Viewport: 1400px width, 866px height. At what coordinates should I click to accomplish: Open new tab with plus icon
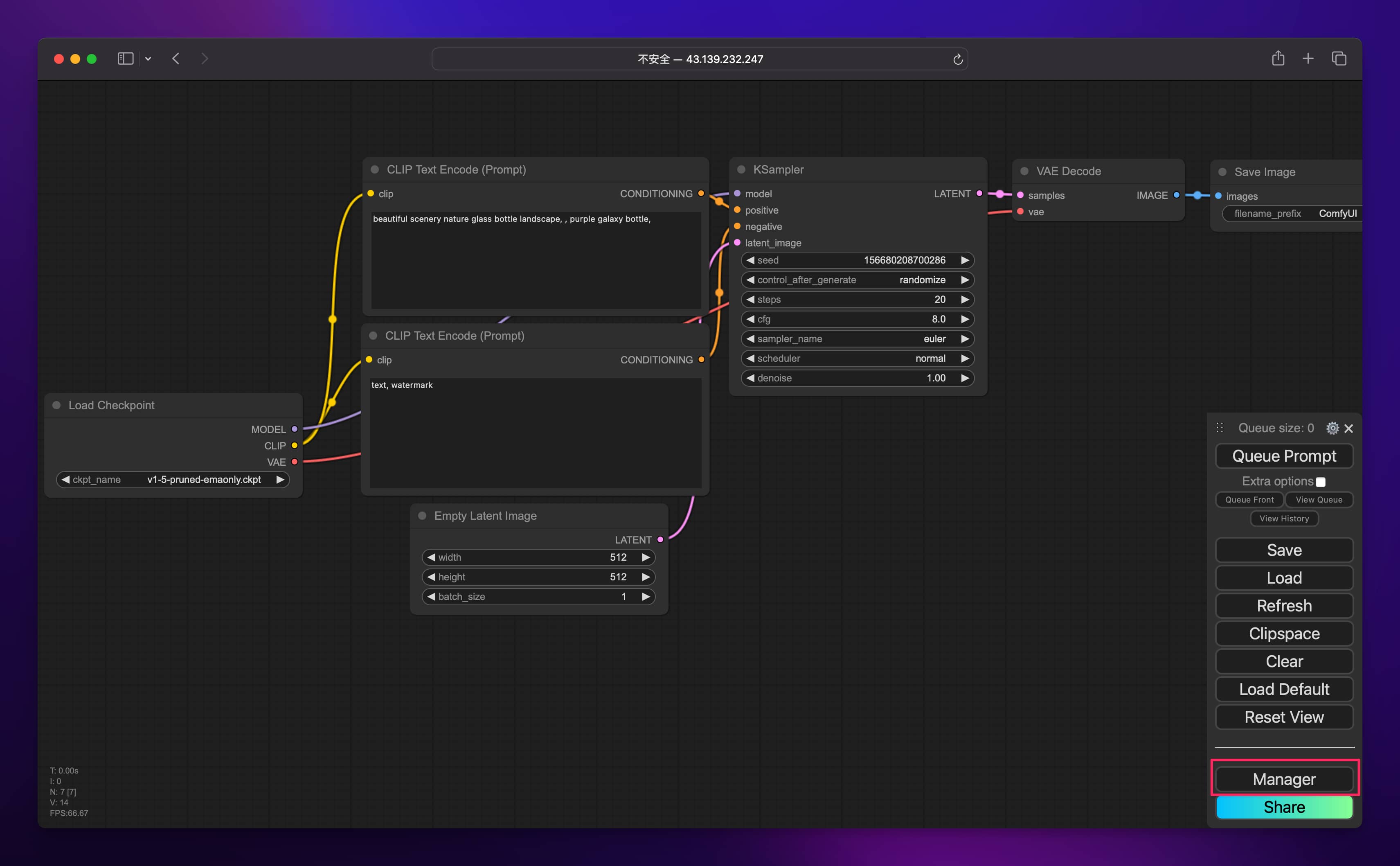pos(1308,59)
